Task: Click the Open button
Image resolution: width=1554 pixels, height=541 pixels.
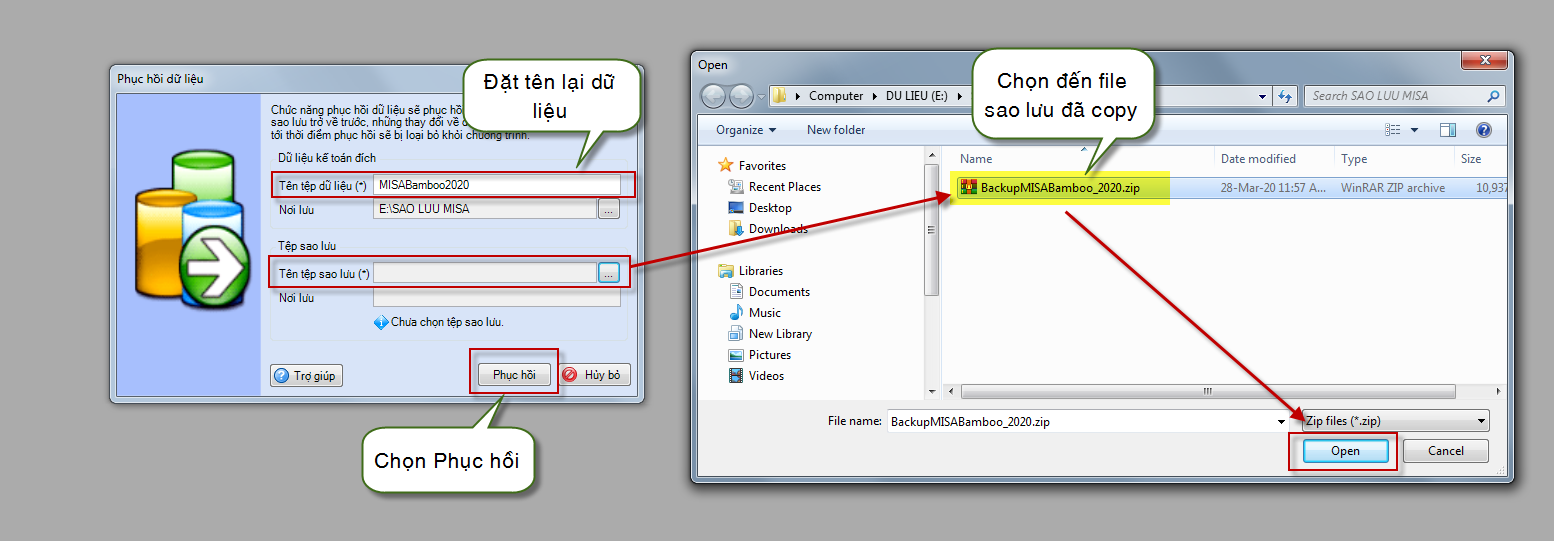Action: (1345, 451)
